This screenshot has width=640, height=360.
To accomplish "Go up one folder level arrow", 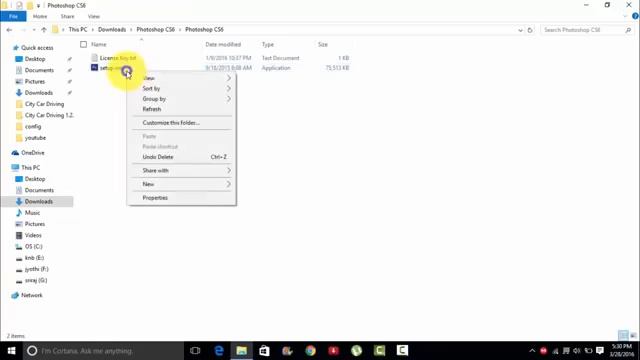I will (44, 30).
